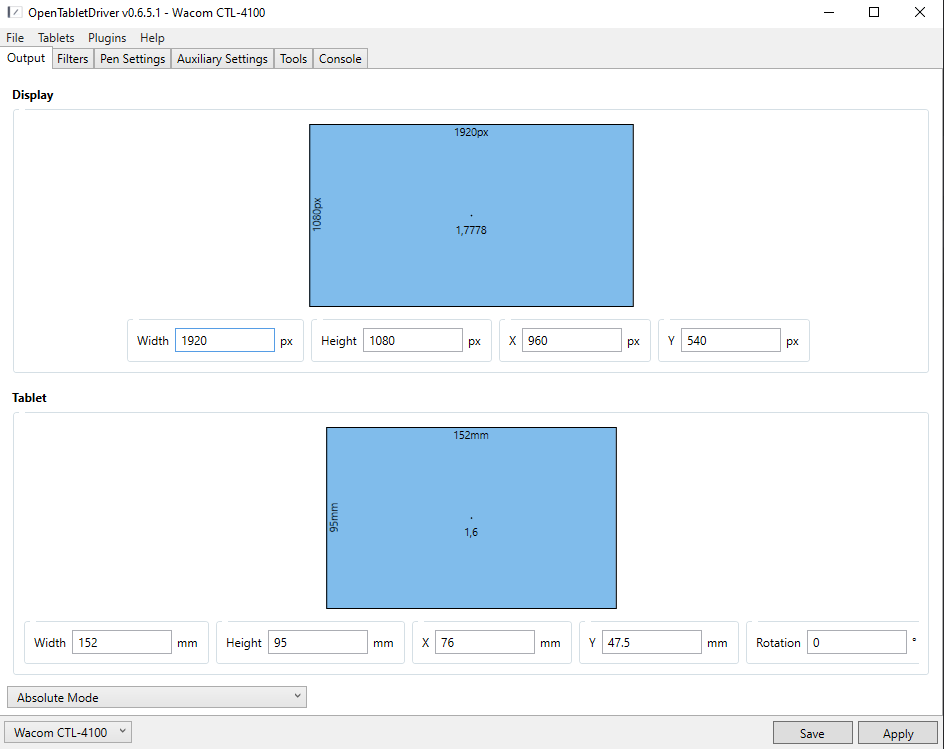Screen dimensions: 944x749
Task: Click the Display section heading
Action: click(x=33, y=95)
